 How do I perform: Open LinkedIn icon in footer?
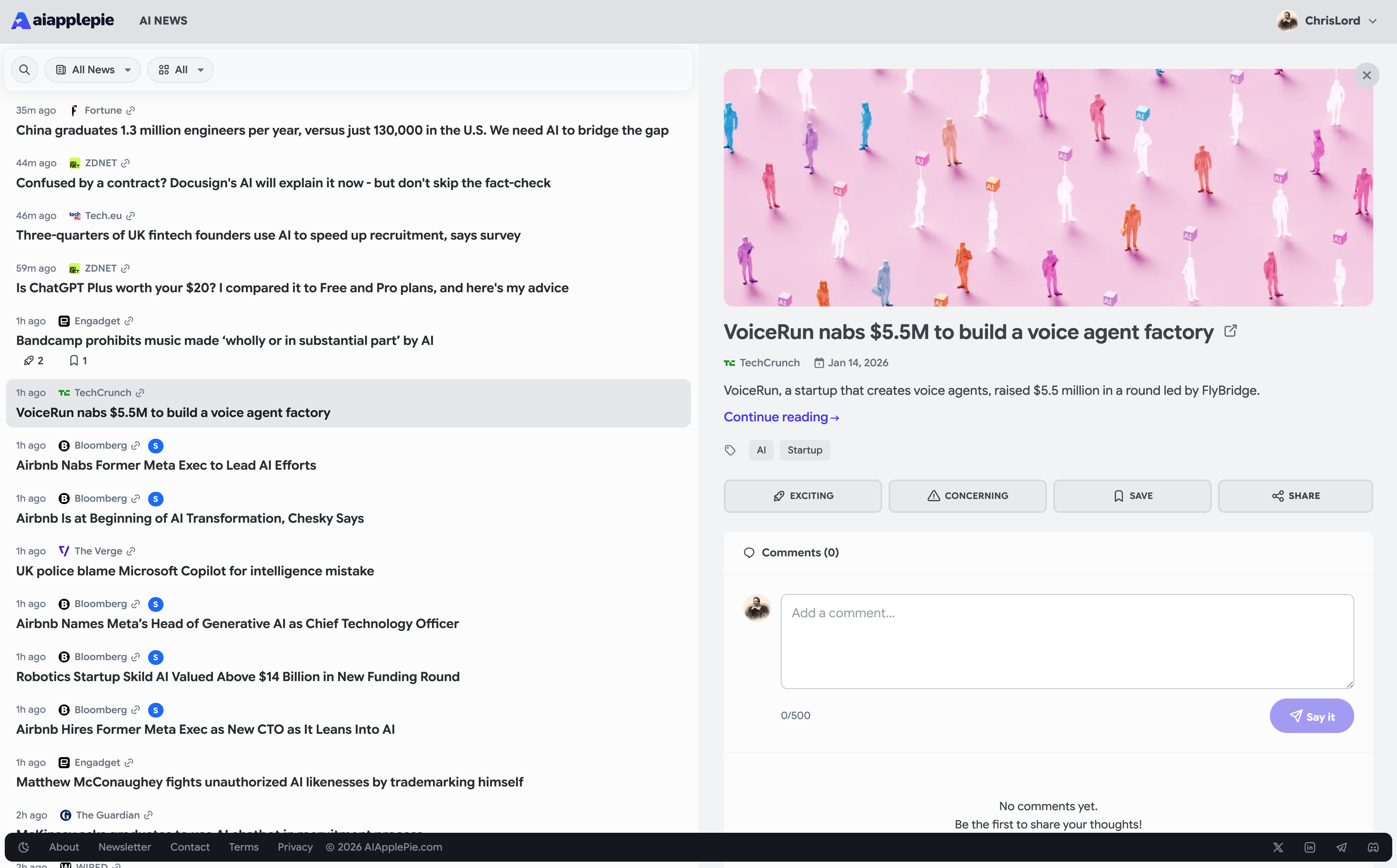[x=1309, y=847]
